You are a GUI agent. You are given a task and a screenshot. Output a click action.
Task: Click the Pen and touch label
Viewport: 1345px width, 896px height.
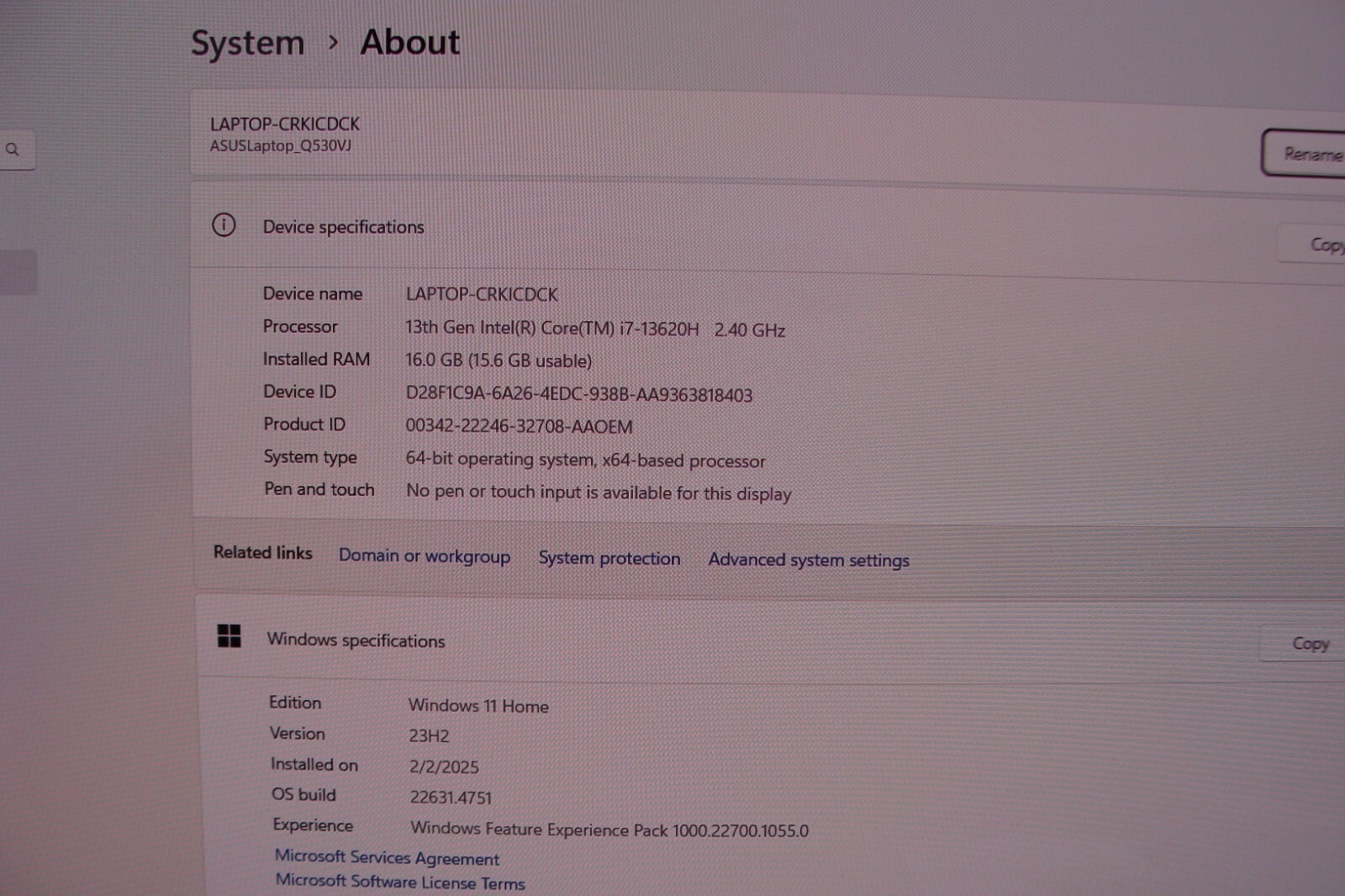[319, 489]
